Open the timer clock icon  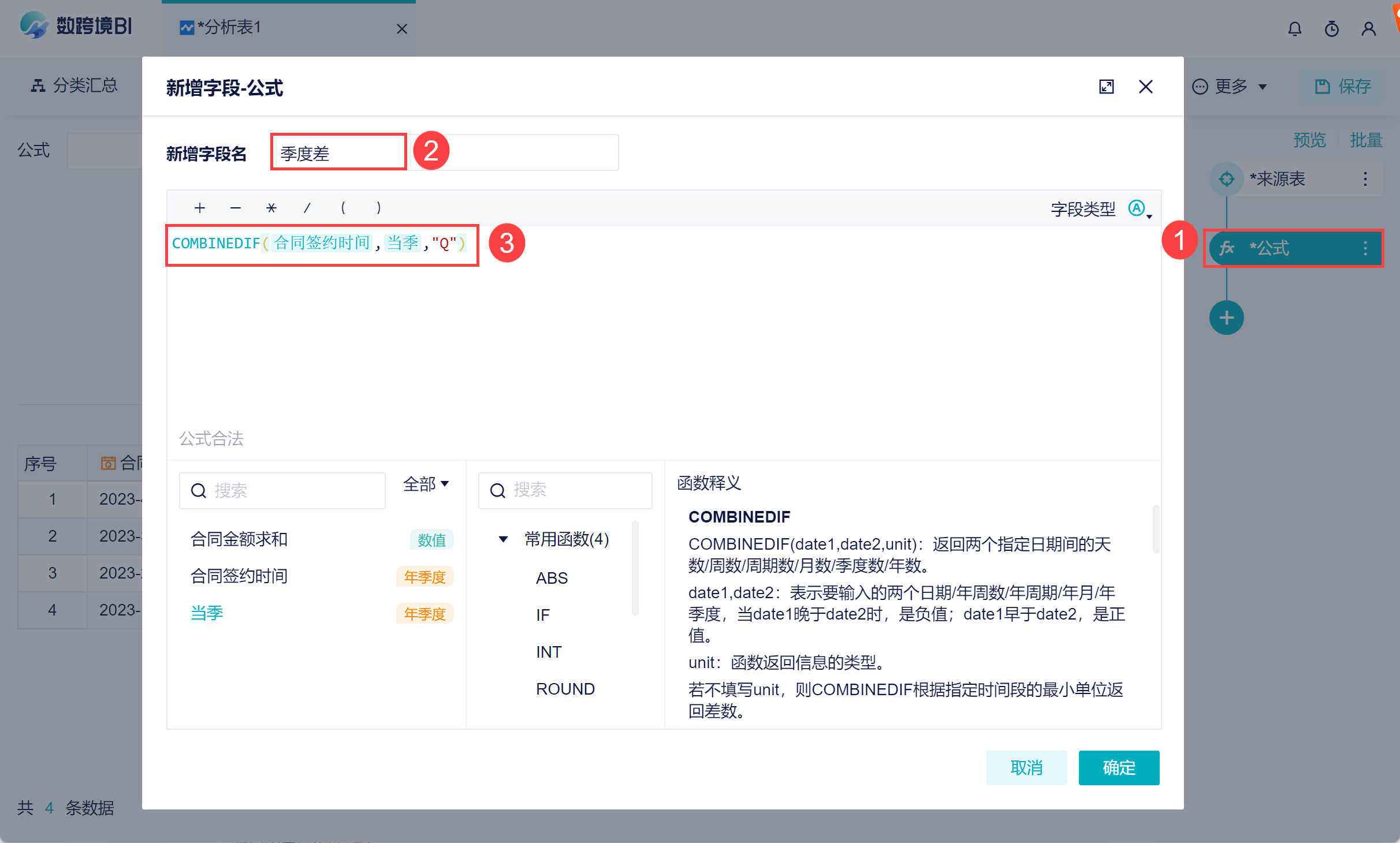pos(1332,29)
